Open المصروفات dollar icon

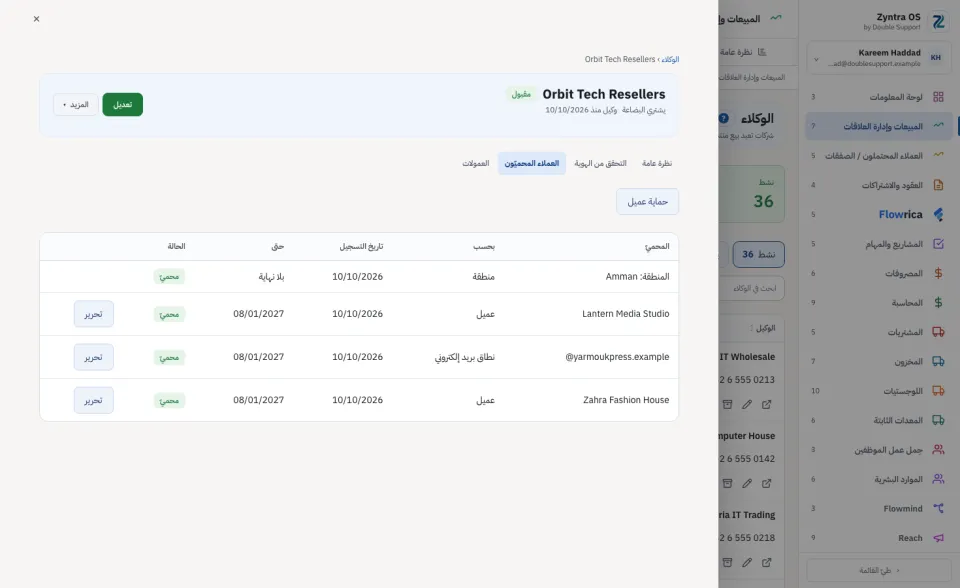(x=938, y=273)
